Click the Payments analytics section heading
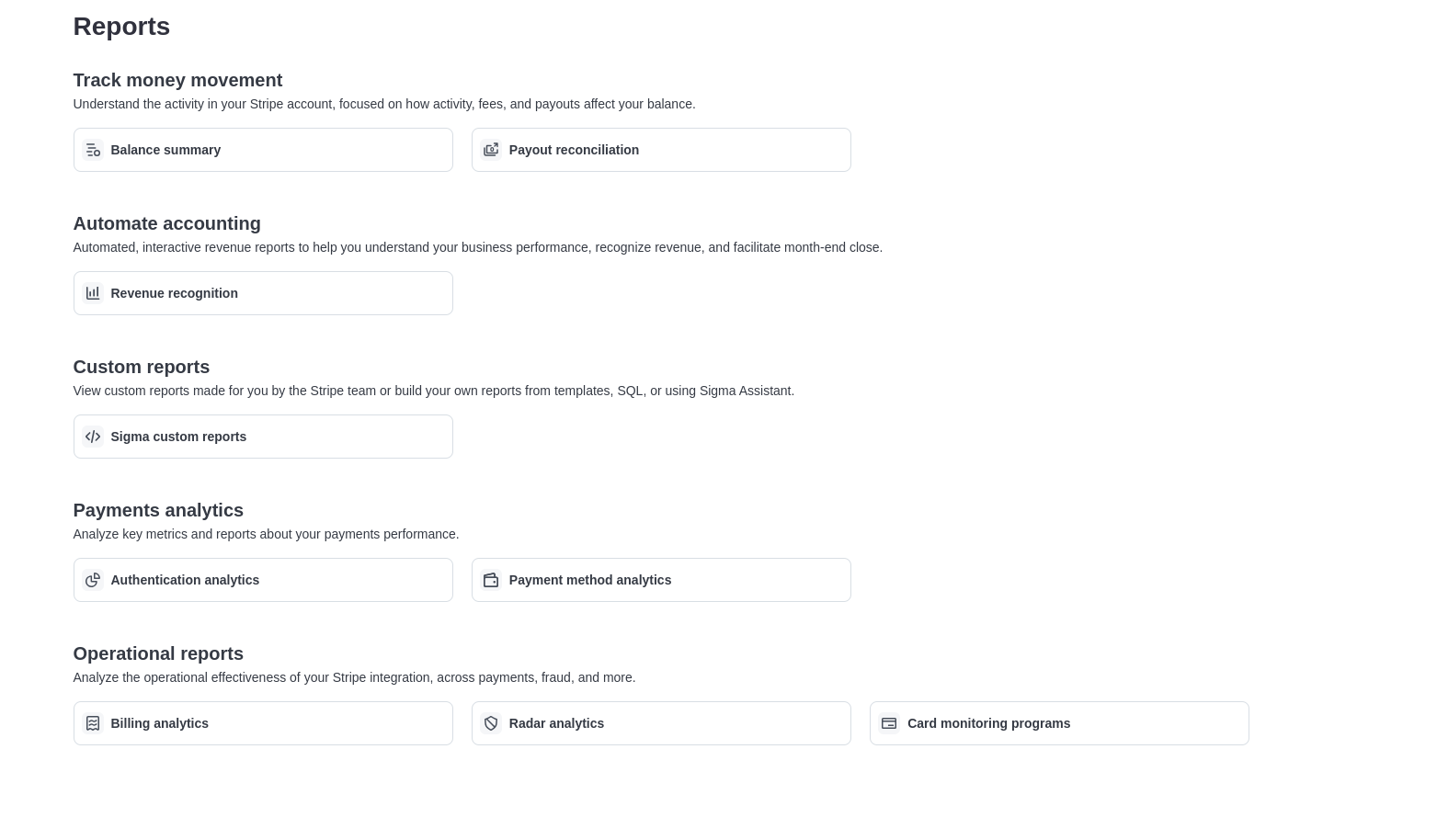The height and width of the screenshot is (840, 1437). 158,510
